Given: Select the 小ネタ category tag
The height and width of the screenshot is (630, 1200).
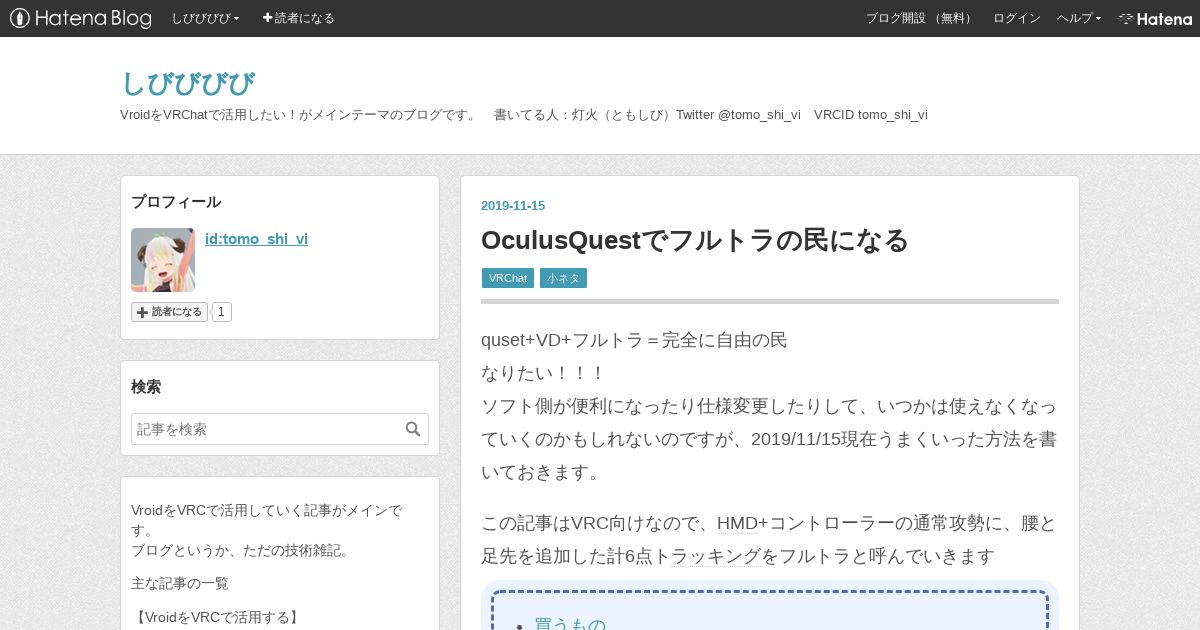Looking at the screenshot, I should tap(563, 278).
